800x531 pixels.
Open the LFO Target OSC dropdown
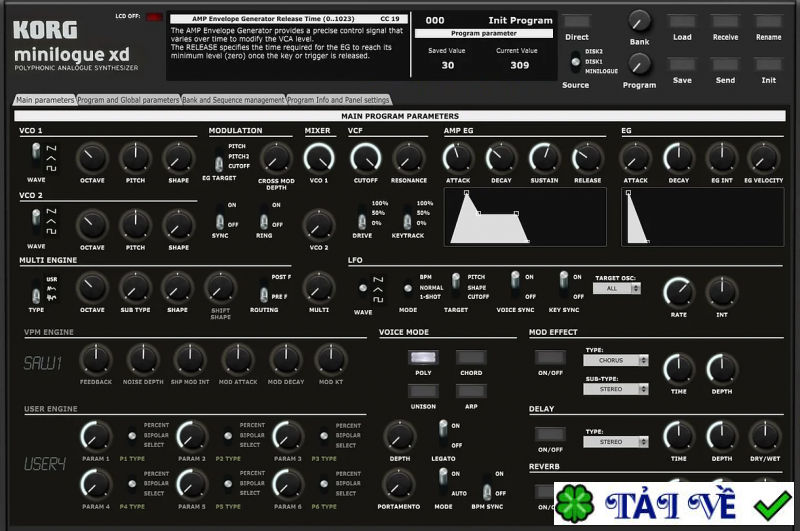(616, 288)
